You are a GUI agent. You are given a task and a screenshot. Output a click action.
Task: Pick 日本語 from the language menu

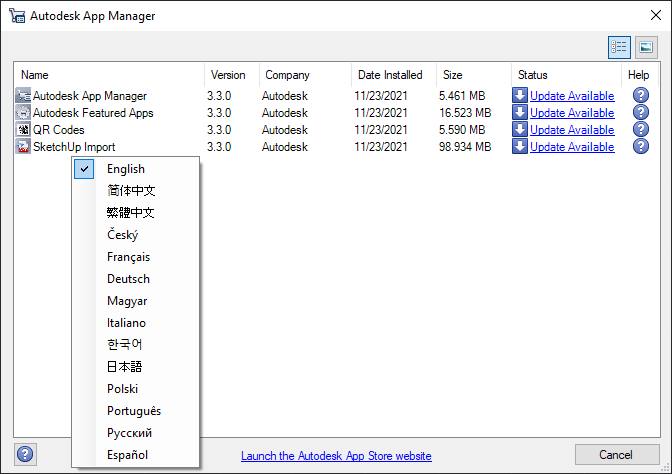click(x=125, y=367)
